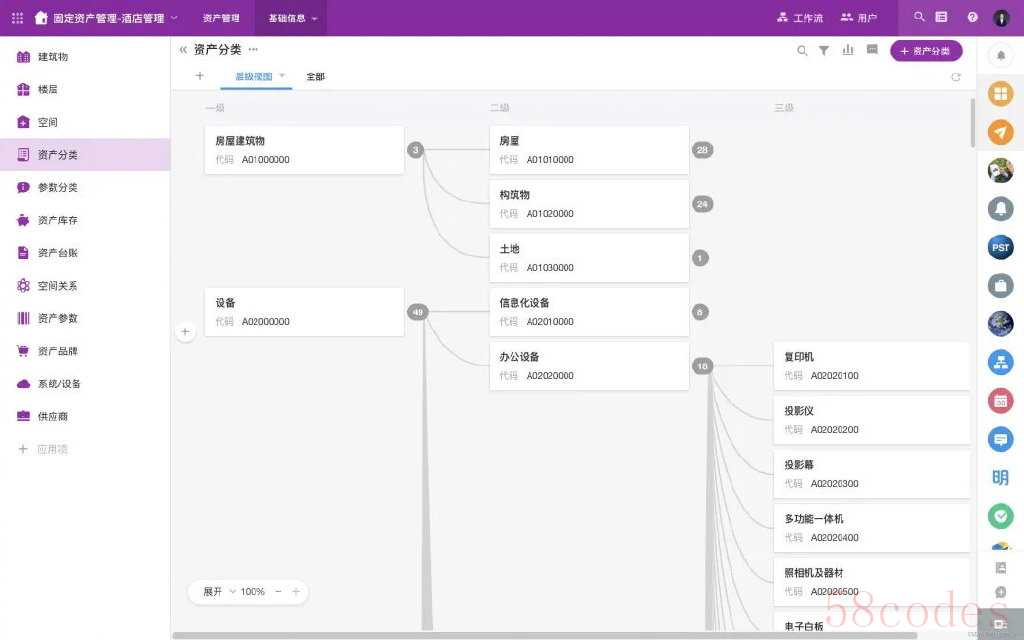Click the filter funnel icon
Screen dimensions: 1024x640
click(824, 51)
